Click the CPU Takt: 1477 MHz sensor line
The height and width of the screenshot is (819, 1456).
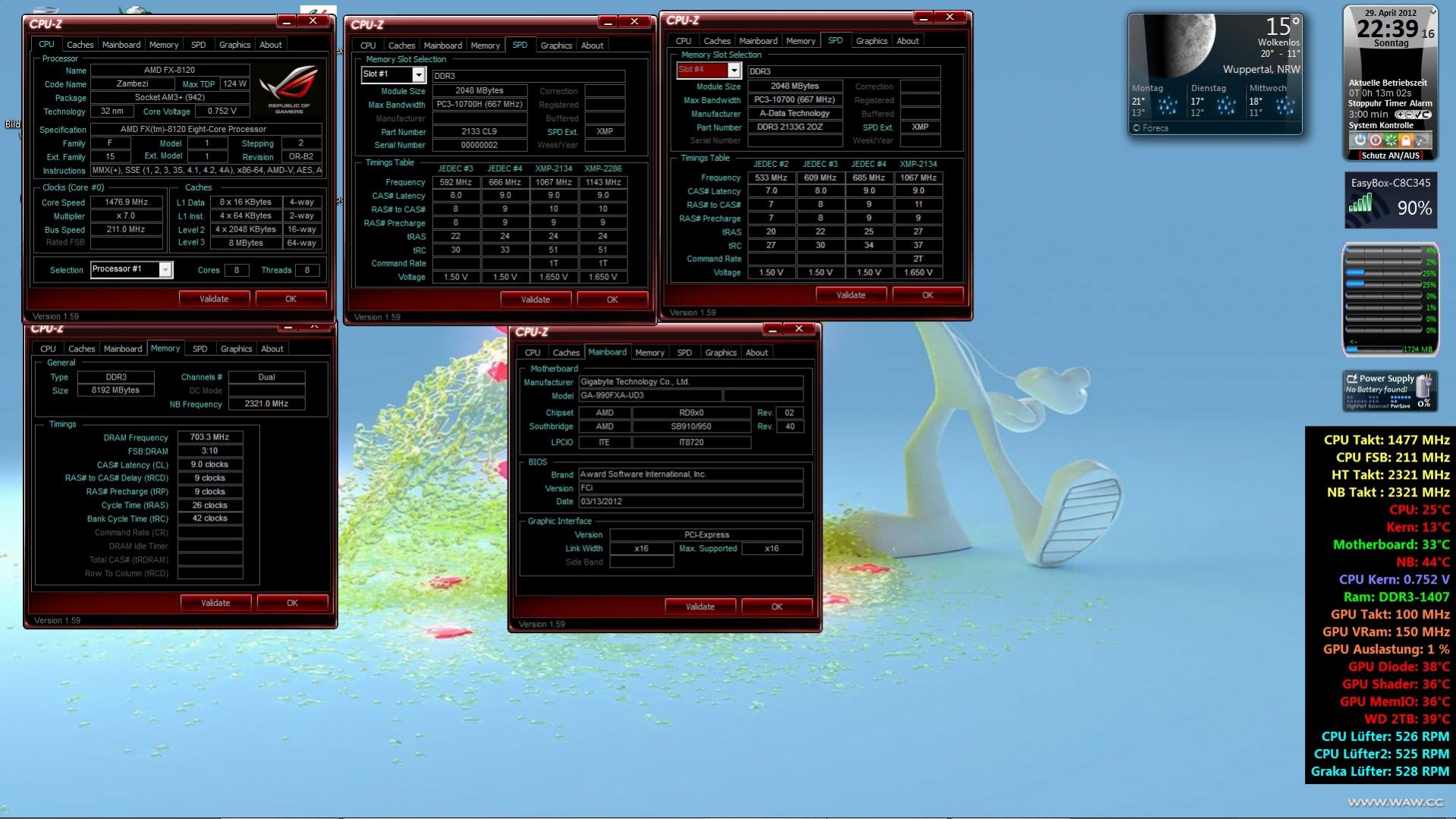[x=1387, y=439]
